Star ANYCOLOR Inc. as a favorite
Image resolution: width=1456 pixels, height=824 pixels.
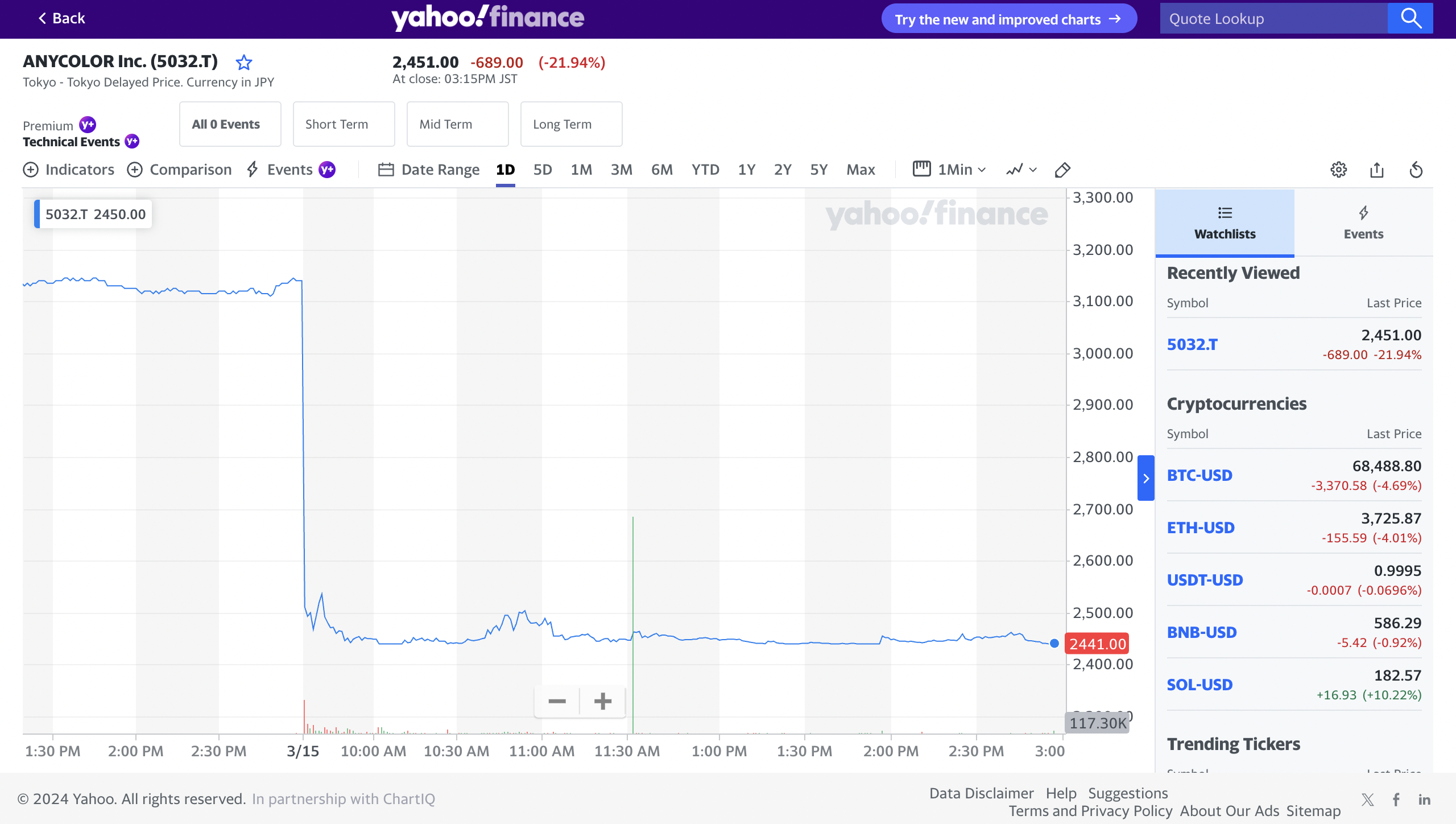coord(244,62)
